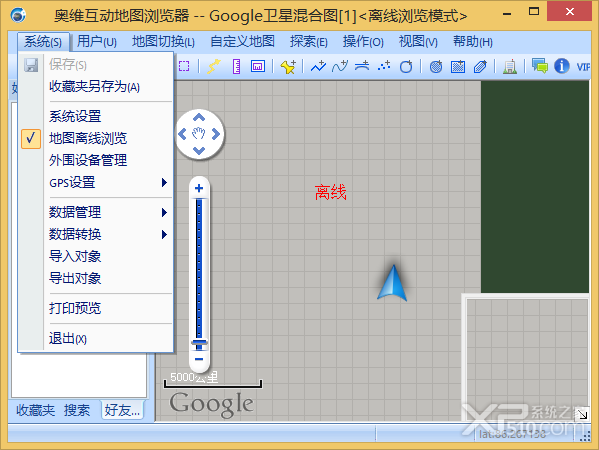Choose 导入对象 menu item
Image resolution: width=599 pixels, height=450 pixels.
point(96,256)
